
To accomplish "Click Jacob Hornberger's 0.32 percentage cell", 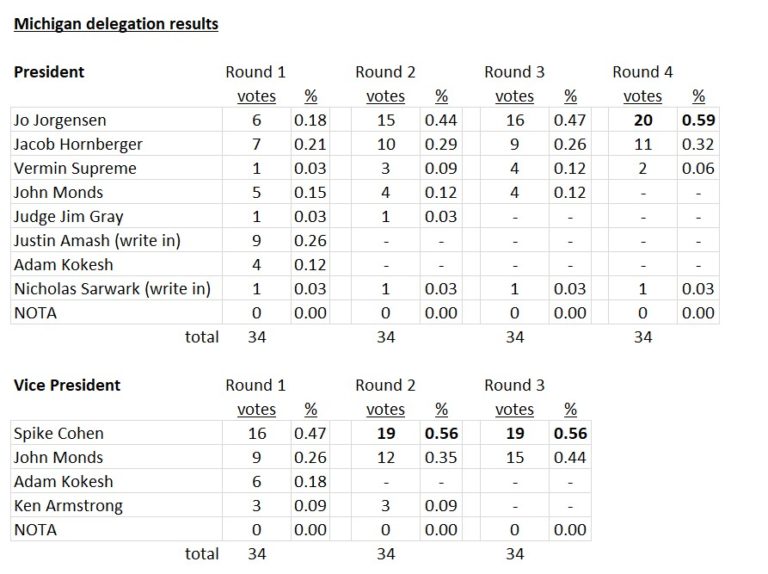I will coord(699,144).
